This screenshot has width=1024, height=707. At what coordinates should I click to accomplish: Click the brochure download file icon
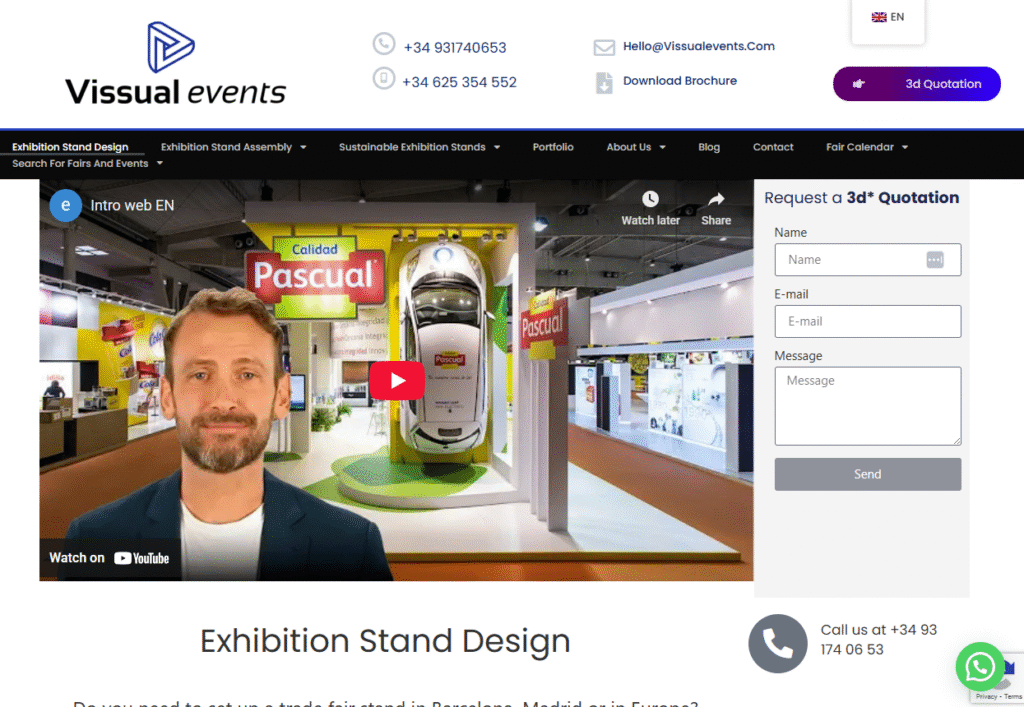pos(604,83)
